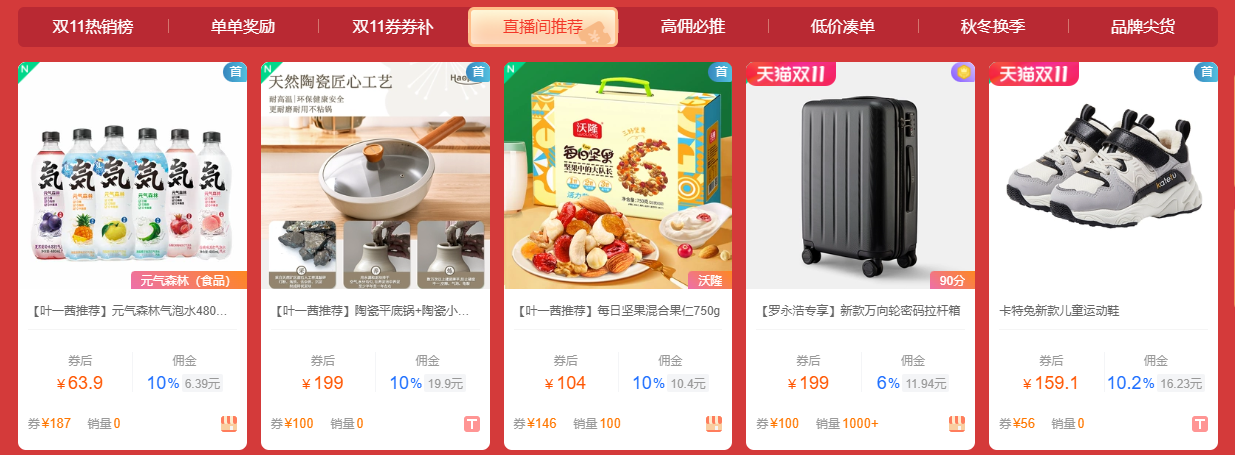1235x455 pixels.
Task: Click 券¥146 coupon on 每日坚果 card
Action: (x=535, y=424)
